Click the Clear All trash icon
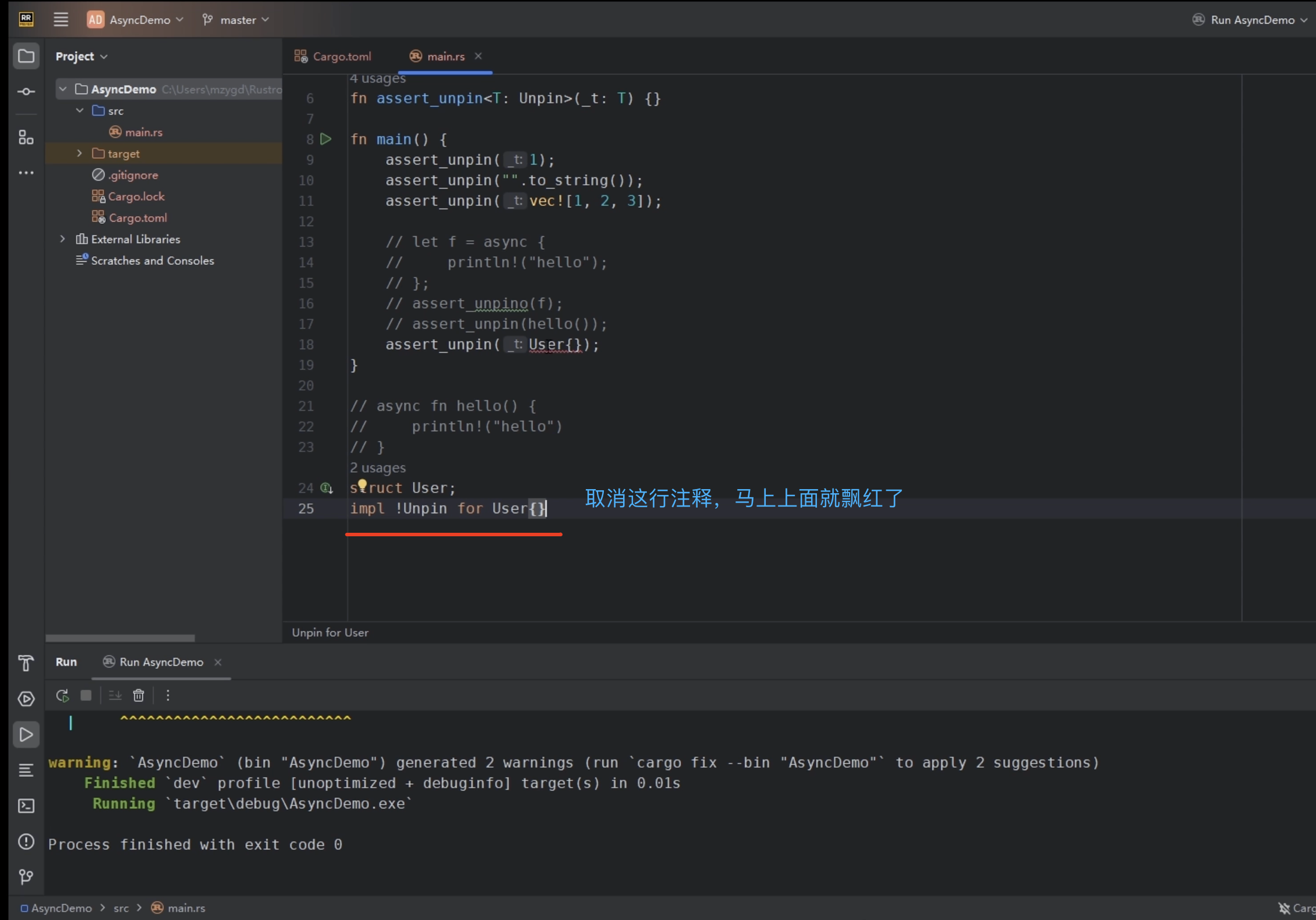This screenshot has width=1316, height=920. [x=139, y=695]
